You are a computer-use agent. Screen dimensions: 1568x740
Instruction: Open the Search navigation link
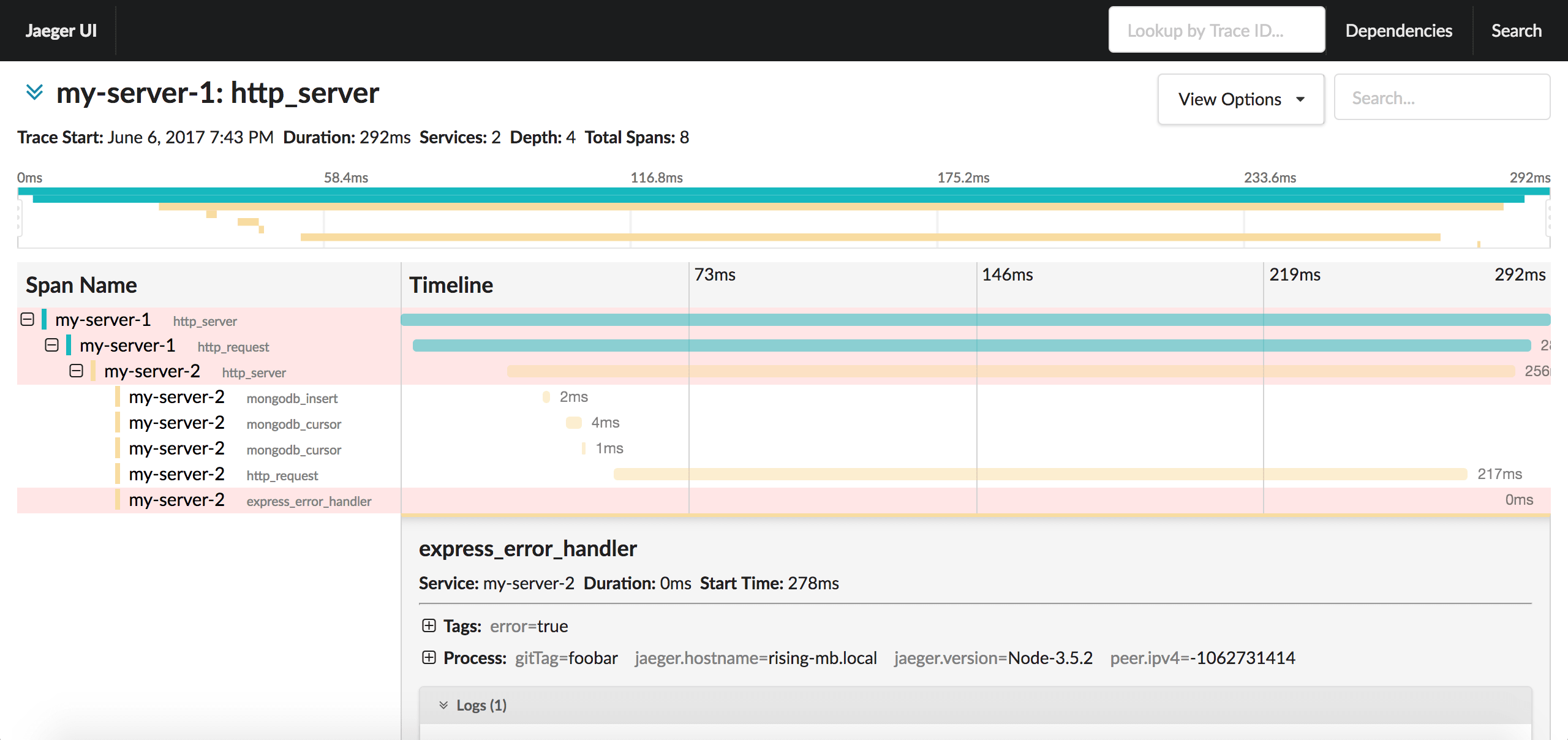[1517, 30]
